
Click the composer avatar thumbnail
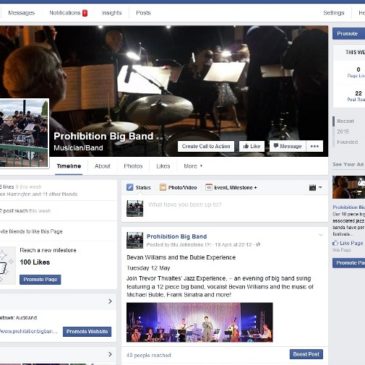(x=135, y=208)
